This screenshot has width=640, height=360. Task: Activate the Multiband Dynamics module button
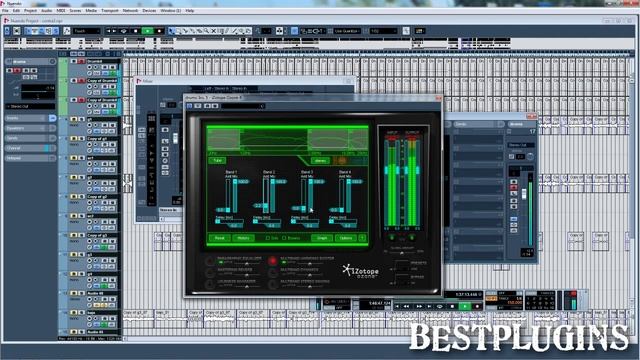[x=272, y=272]
